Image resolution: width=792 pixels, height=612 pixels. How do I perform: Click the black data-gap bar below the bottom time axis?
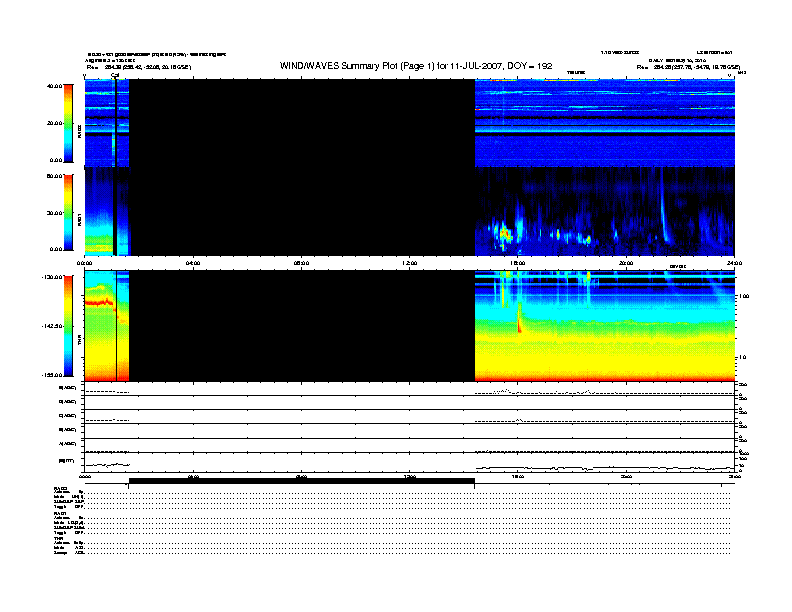(302, 481)
